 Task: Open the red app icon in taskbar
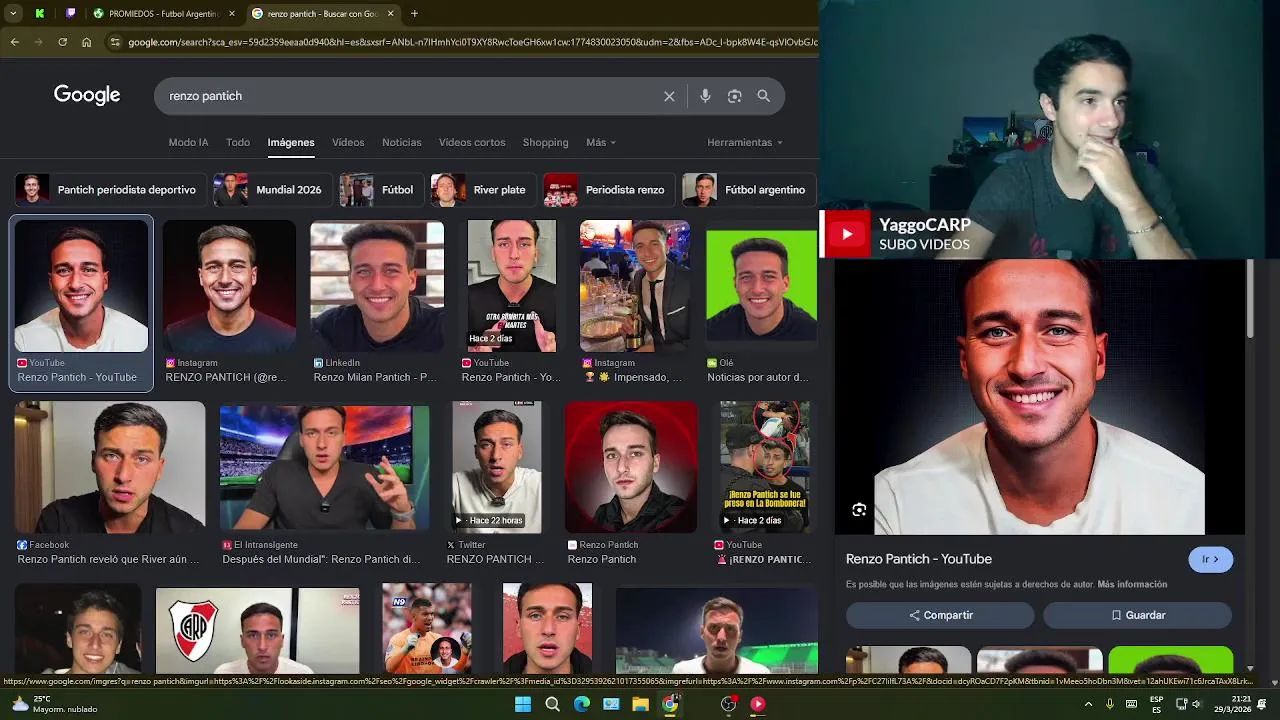pyautogui.click(x=757, y=704)
